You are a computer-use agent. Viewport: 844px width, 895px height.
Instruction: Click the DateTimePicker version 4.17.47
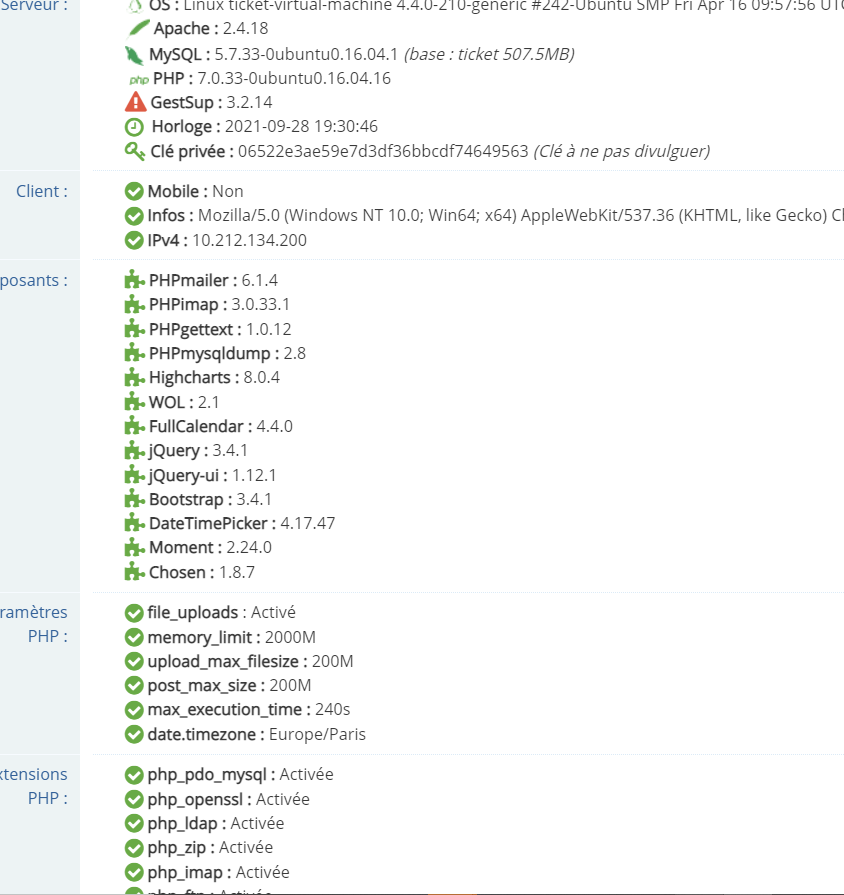pos(308,523)
